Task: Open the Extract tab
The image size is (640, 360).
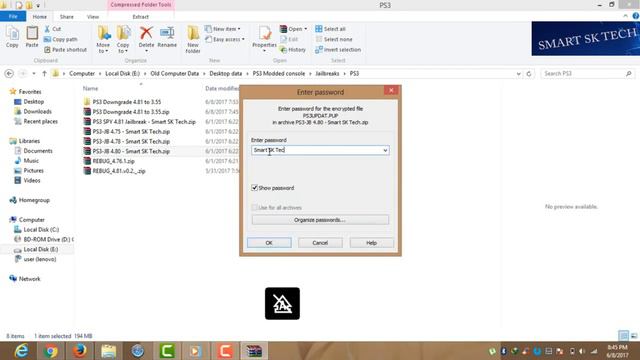Action: point(140,17)
